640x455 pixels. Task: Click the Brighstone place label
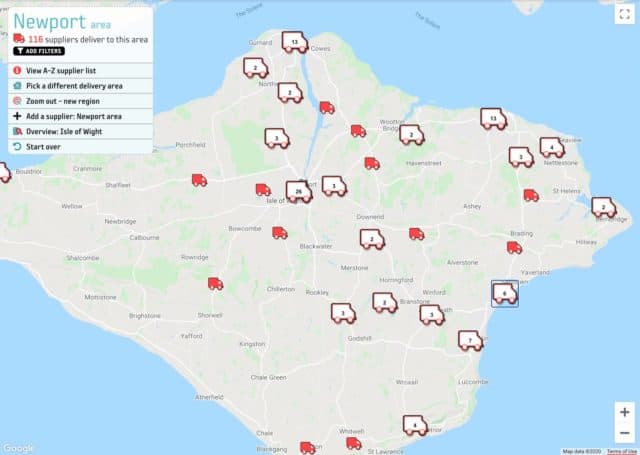(x=144, y=316)
